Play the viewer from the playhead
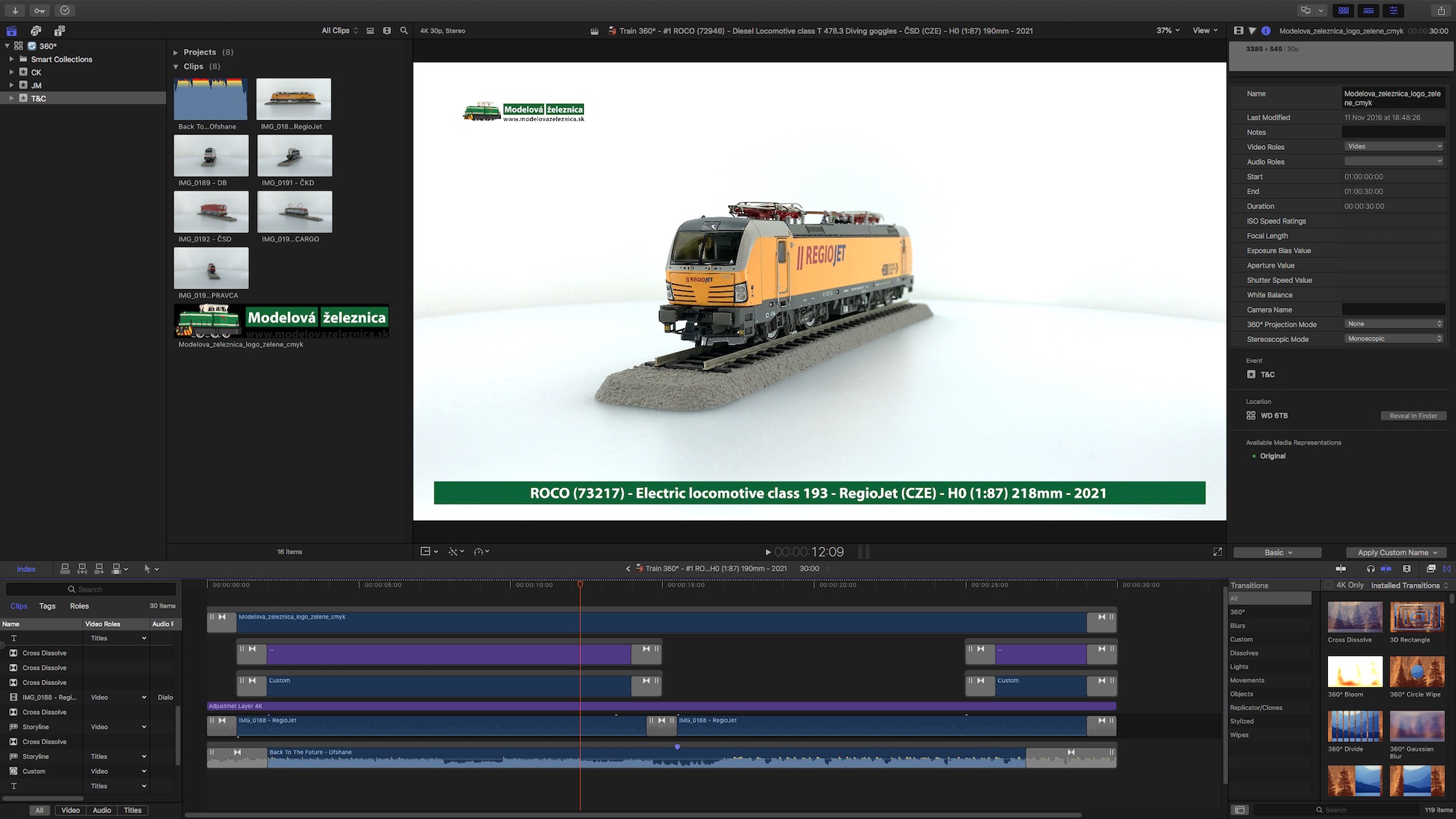The image size is (1456, 819). 768,552
